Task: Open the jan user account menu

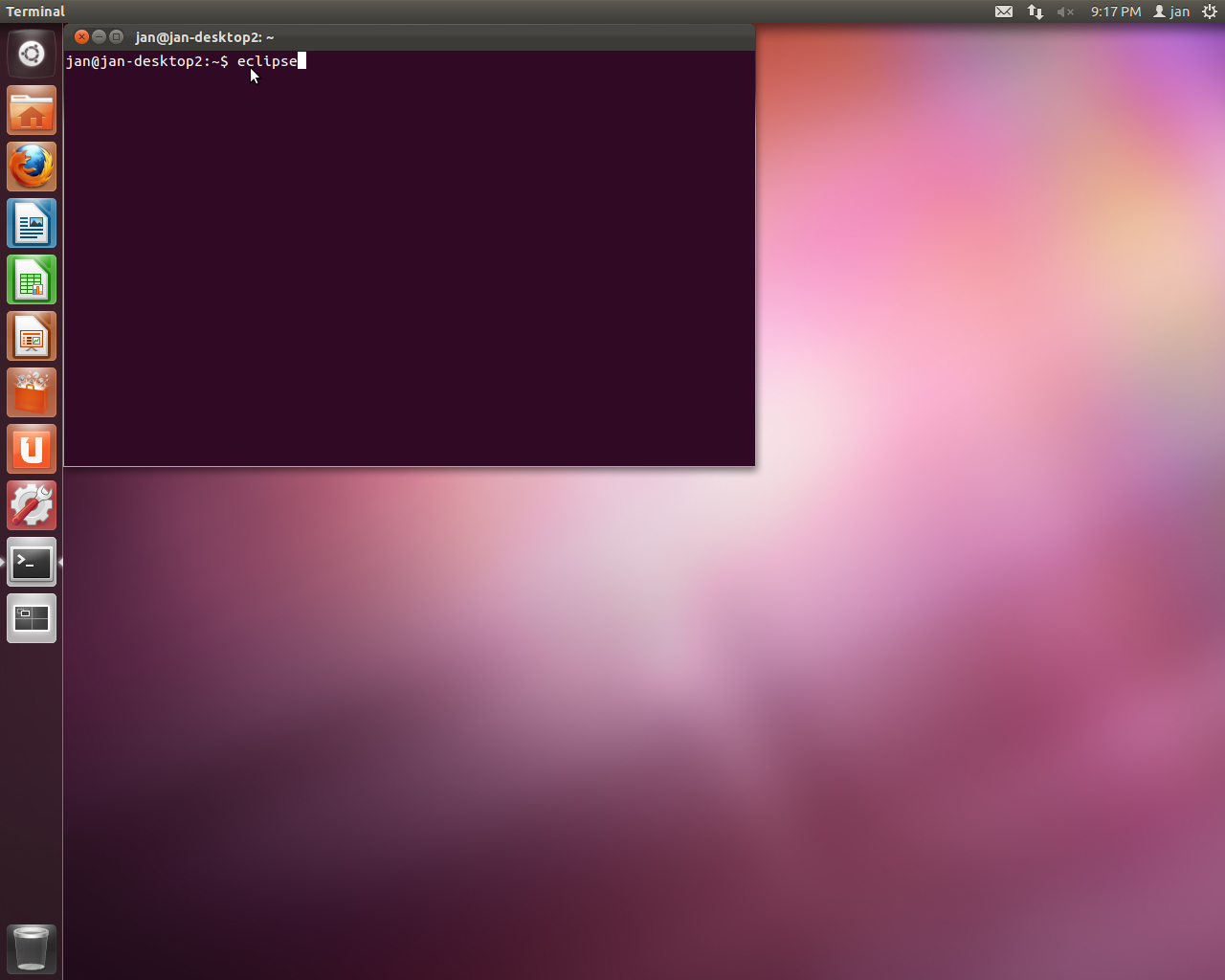Action: pyautogui.click(x=1171, y=11)
